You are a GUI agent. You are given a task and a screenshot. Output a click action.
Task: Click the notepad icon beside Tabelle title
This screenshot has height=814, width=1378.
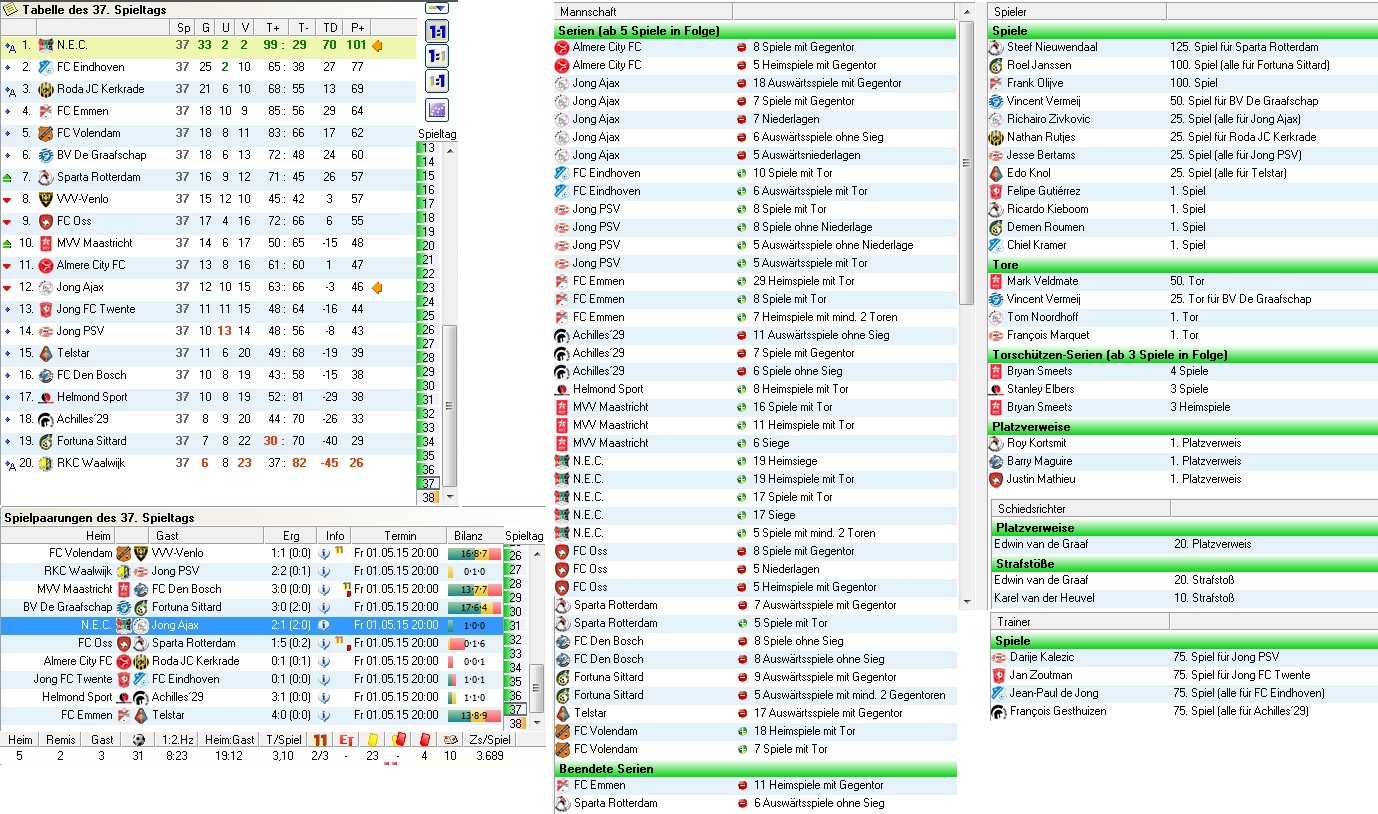11,9
